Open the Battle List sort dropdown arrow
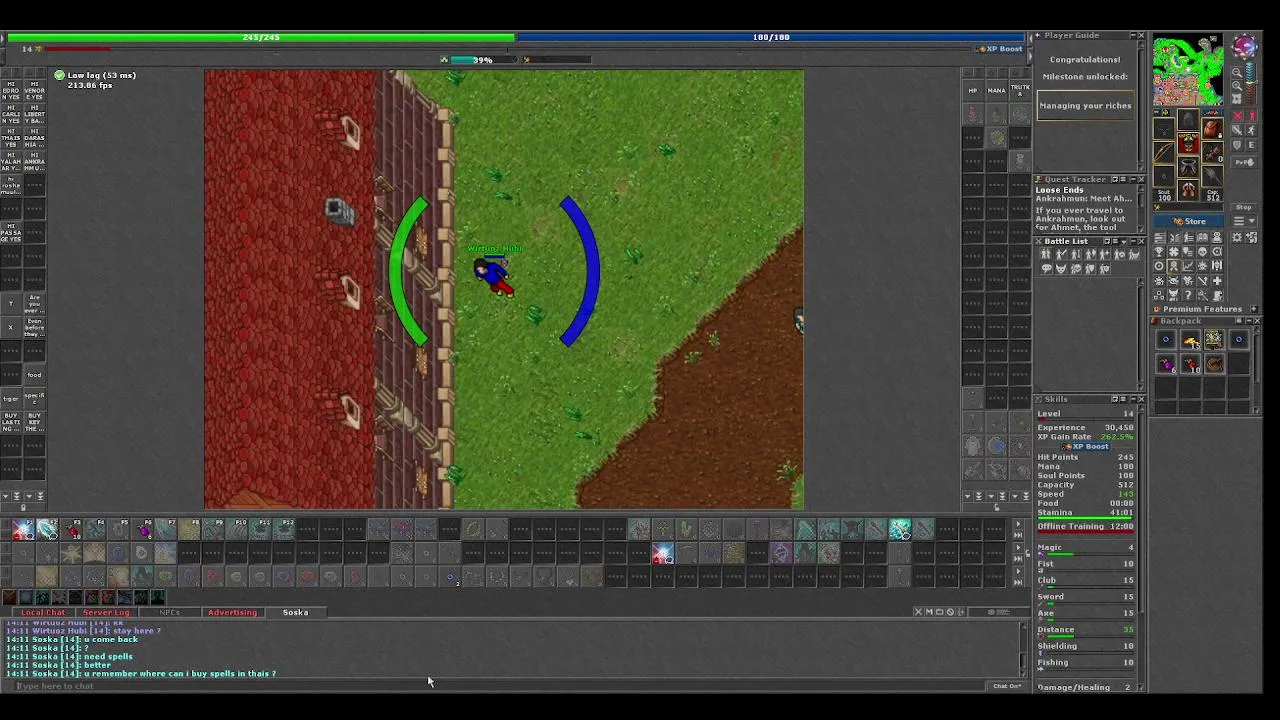The width and height of the screenshot is (1280, 720). 1124,241
